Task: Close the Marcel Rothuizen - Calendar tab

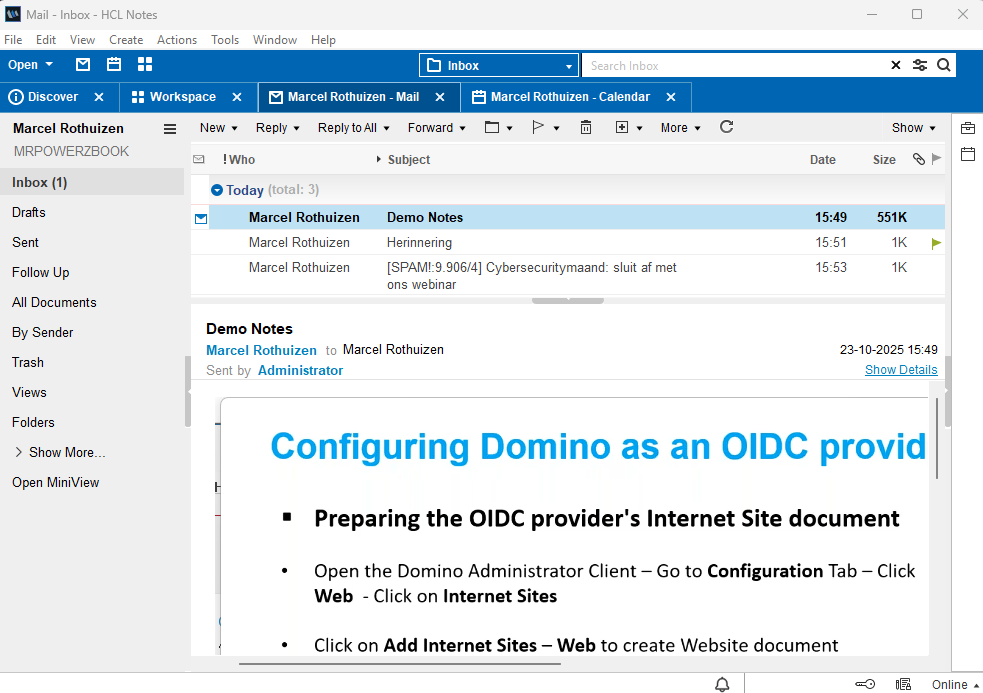Action: pyautogui.click(x=671, y=97)
